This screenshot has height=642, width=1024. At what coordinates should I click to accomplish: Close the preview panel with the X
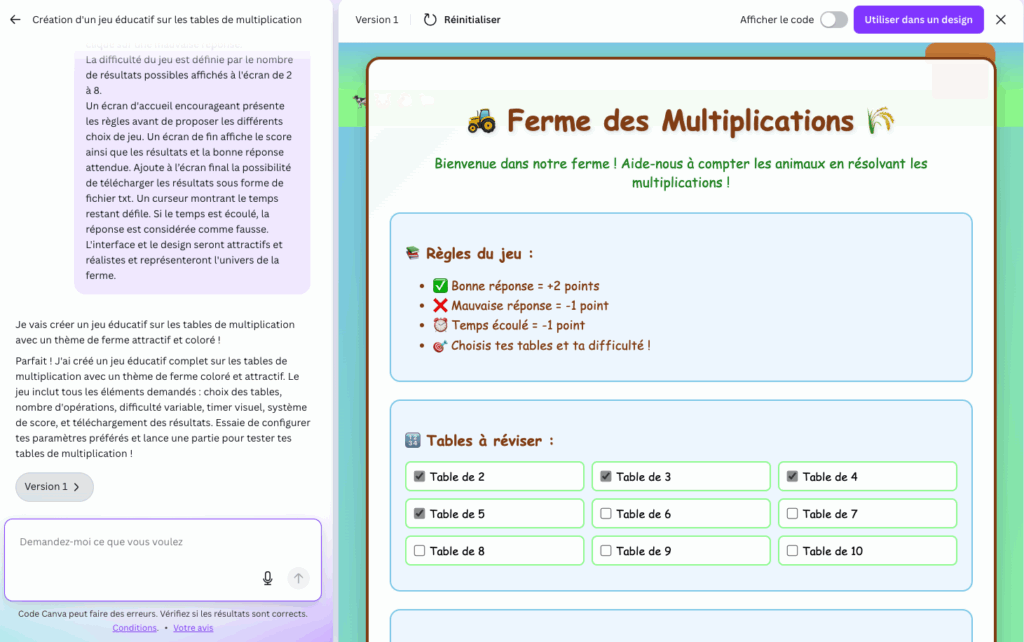click(x=1000, y=20)
